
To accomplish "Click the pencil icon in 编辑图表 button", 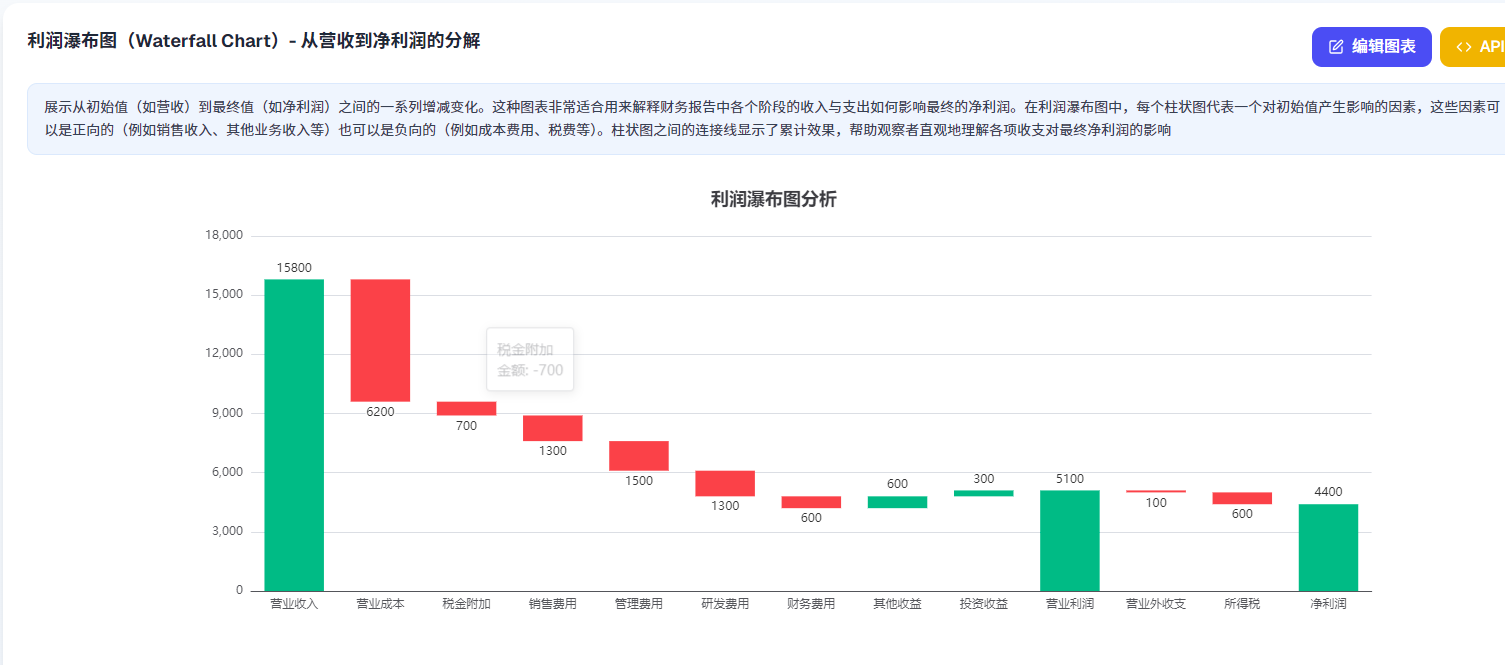I will click(x=1336, y=47).
